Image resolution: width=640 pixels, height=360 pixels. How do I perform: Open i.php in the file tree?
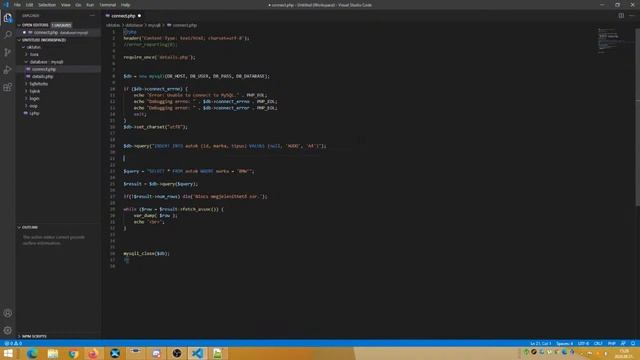pyautogui.click(x=34, y=113)
